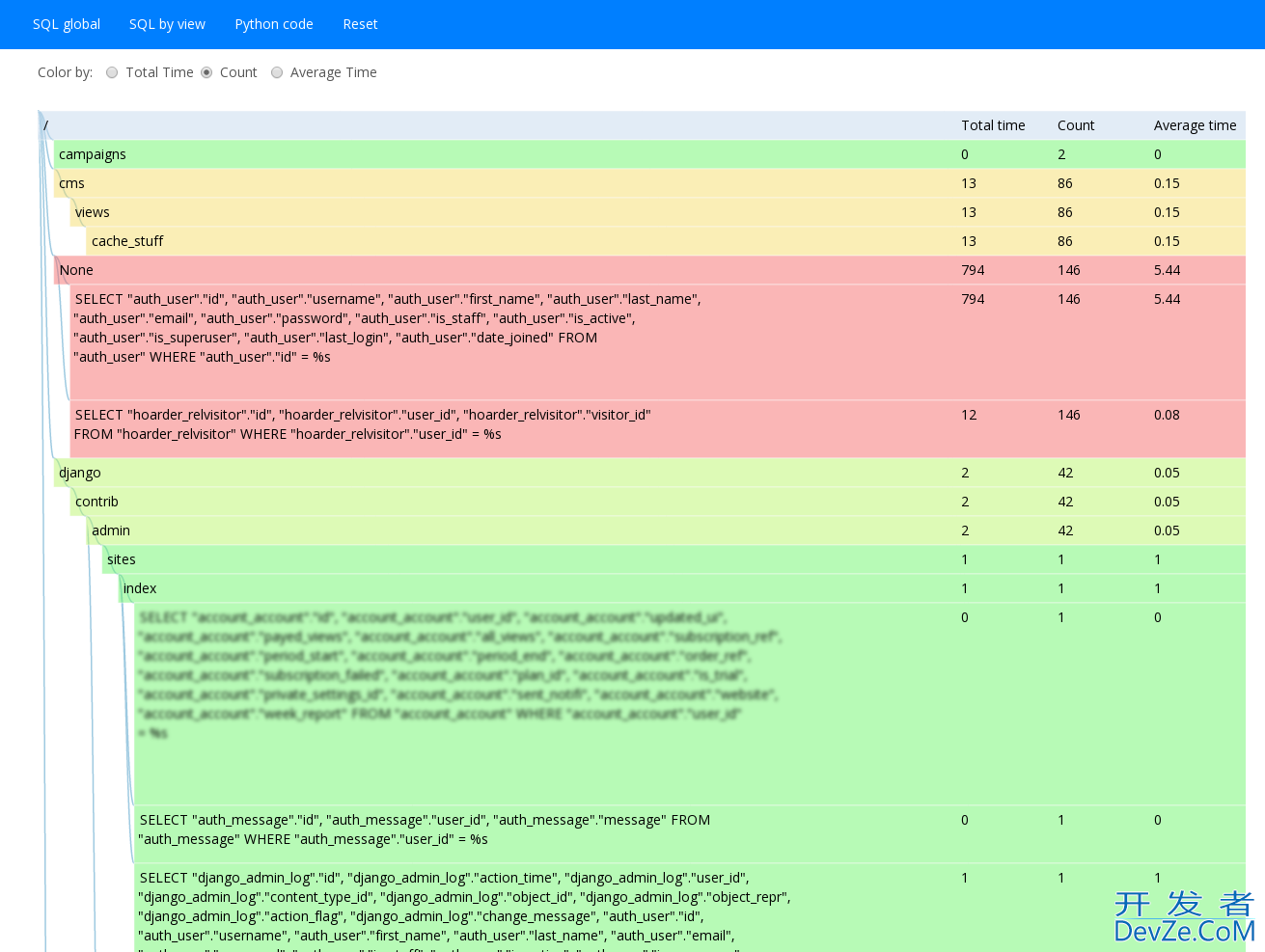Select the Count radio button
Image resolution: width=1265 pixels, height=952 pixels.
point(206,72)
